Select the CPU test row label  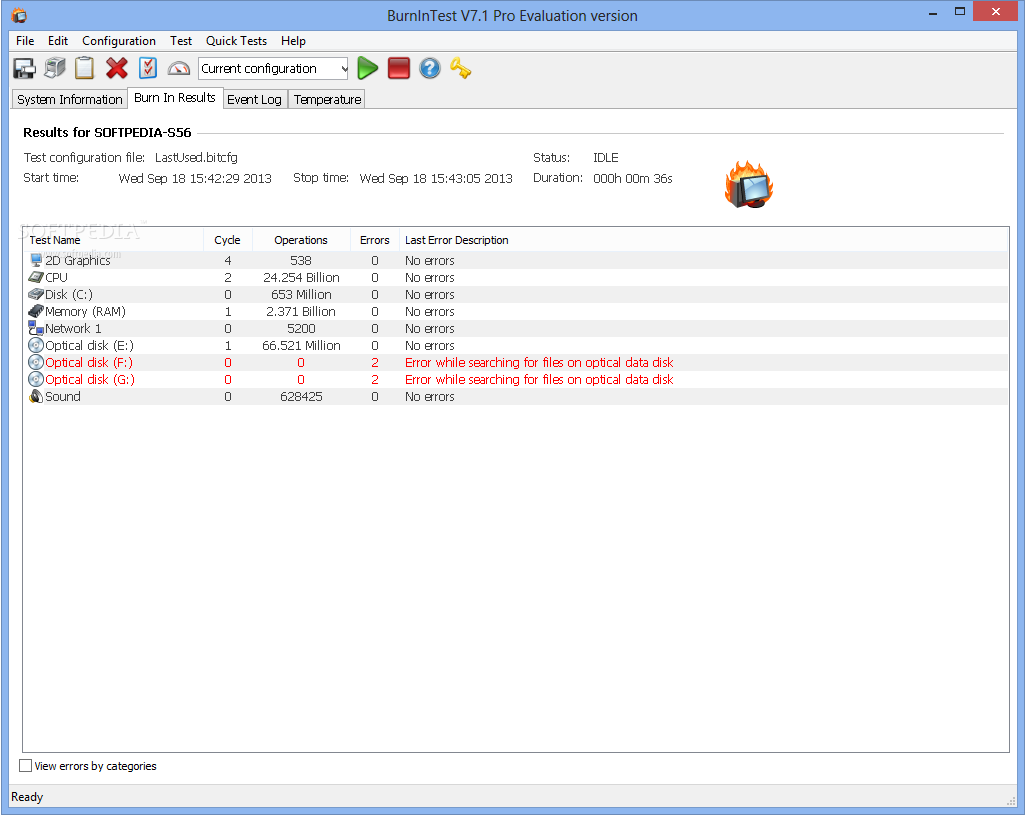pyautogui.click(x=56, y=277)
